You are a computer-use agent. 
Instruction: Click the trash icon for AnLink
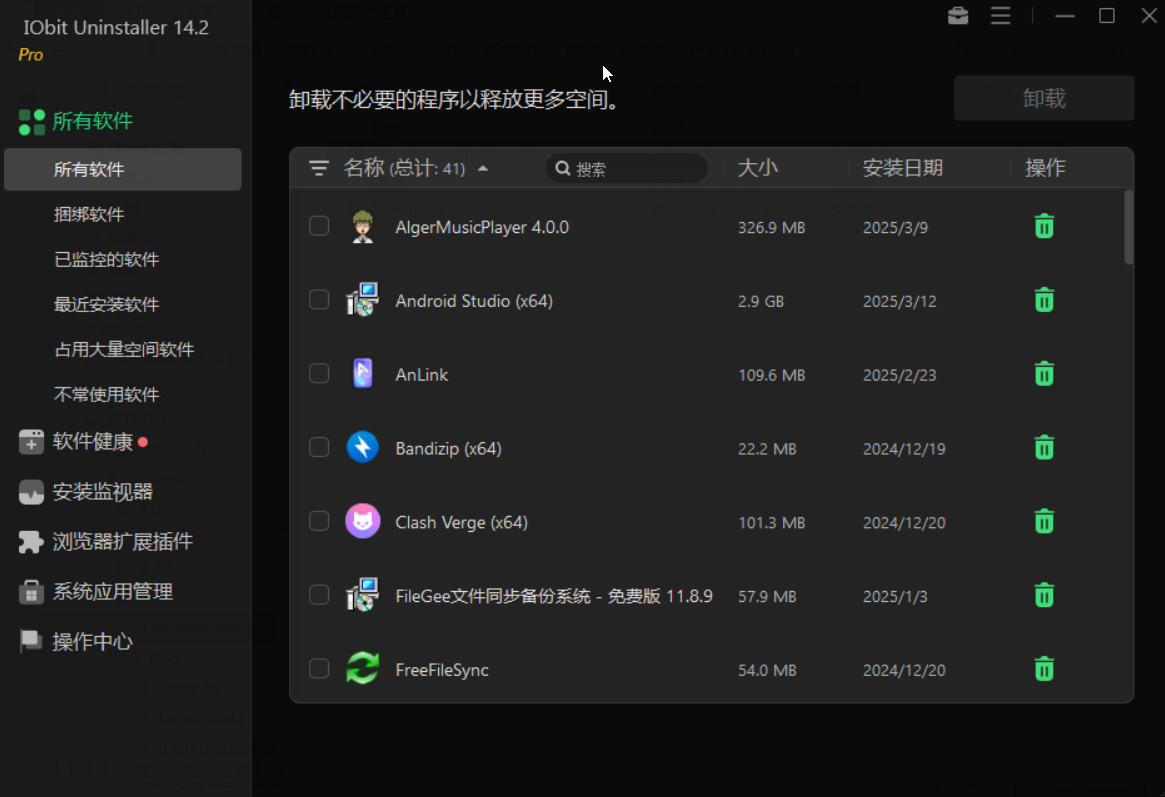click(1044, 374)
